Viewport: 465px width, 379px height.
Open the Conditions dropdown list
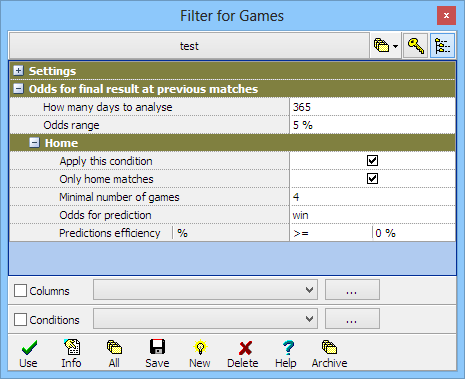coord(205,319)
